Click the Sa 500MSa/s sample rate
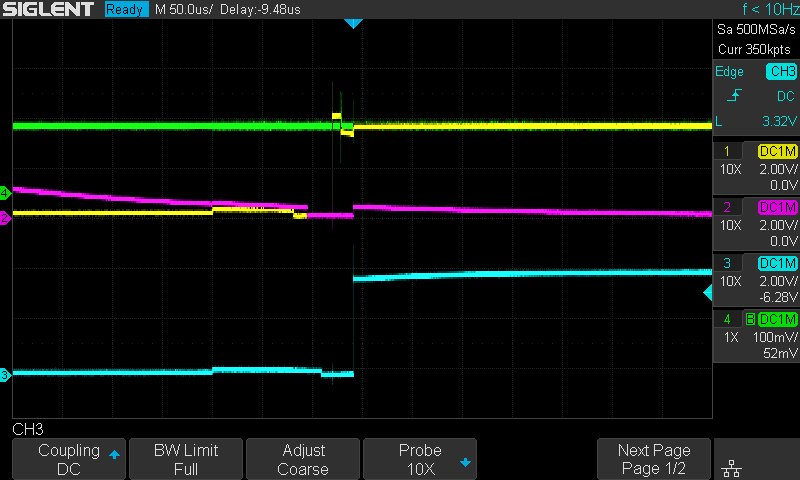The height and width of the screenshot is (480, 800). point(756,30)
